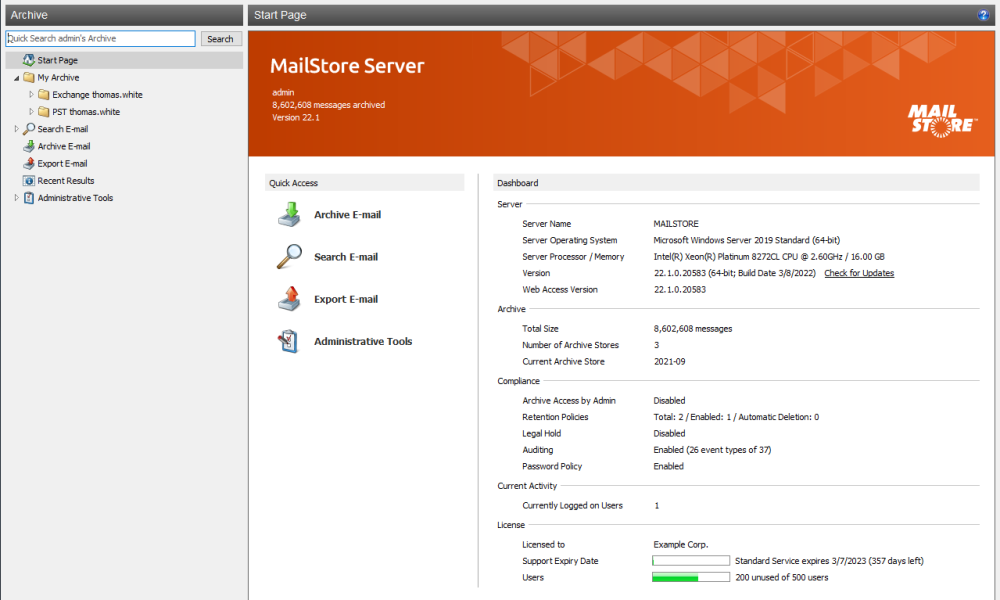The height and width of the screenshot is (600, 1000).
Task: Focus the Quick Search archive field
Action: [100, 39]
